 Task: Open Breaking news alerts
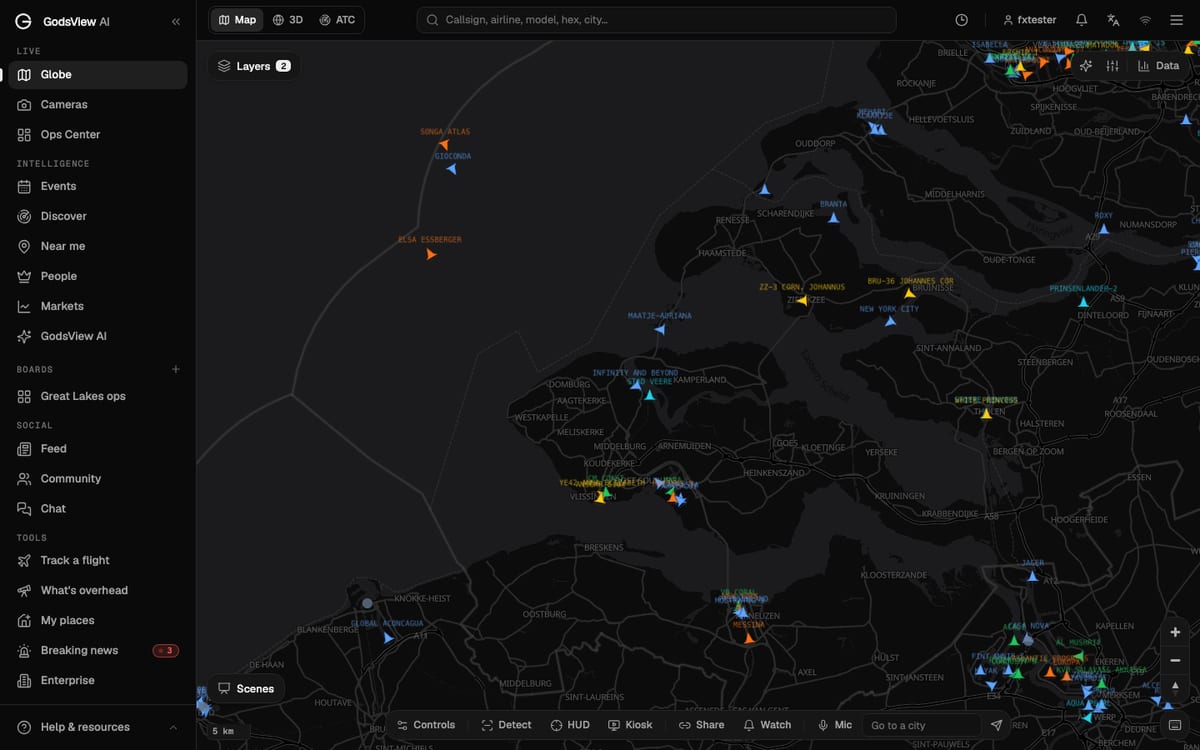(x=98, y=650)
